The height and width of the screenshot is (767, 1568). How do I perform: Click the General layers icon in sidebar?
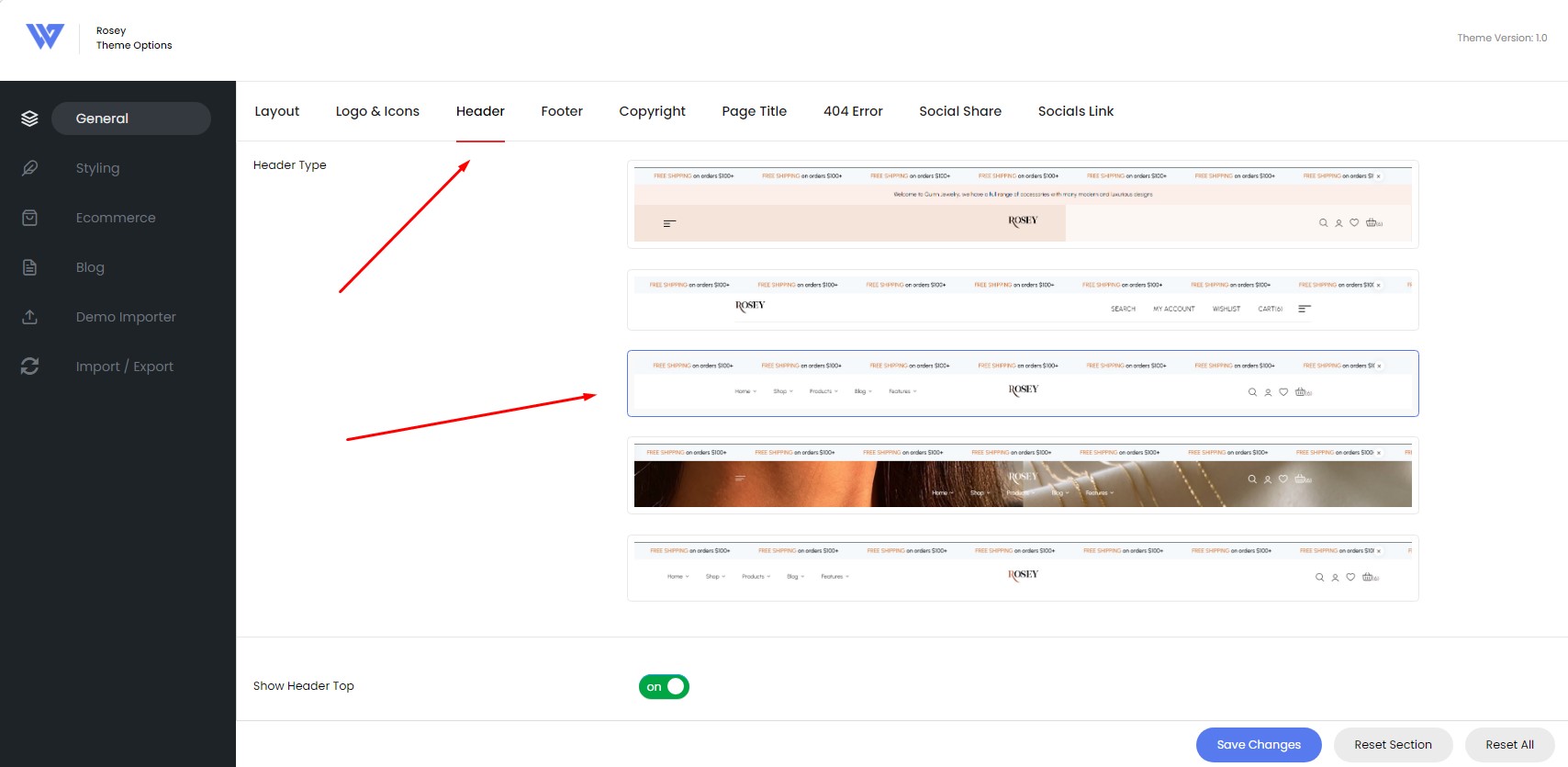point(29,118)
